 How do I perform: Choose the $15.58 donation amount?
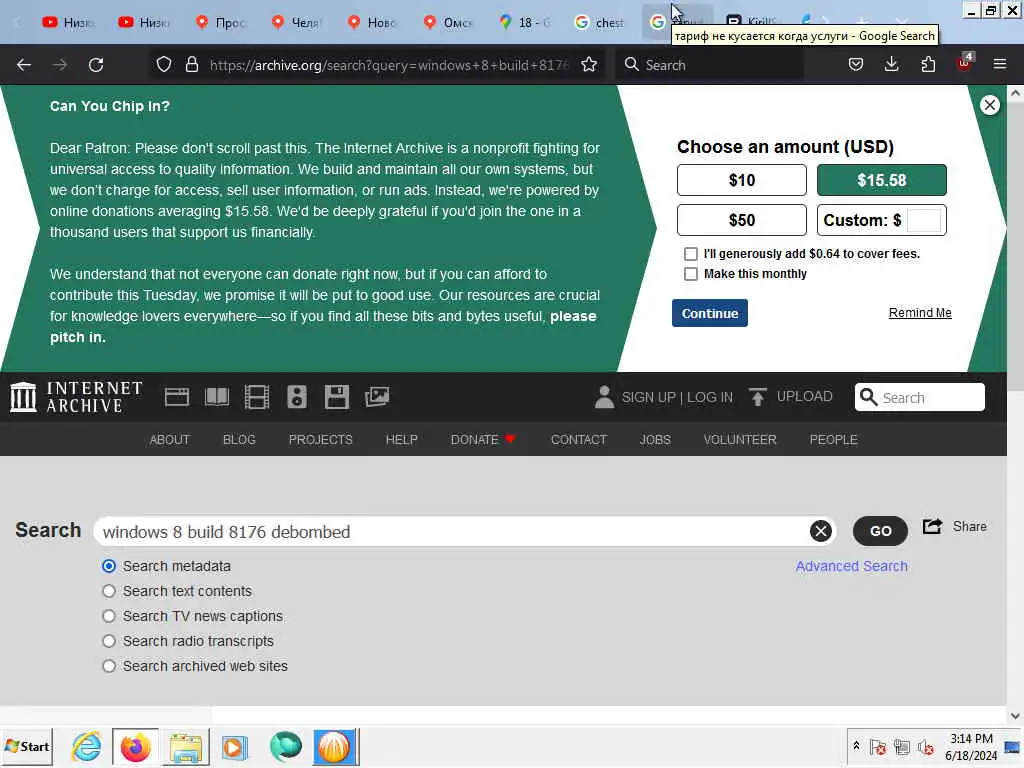(882, 180)
